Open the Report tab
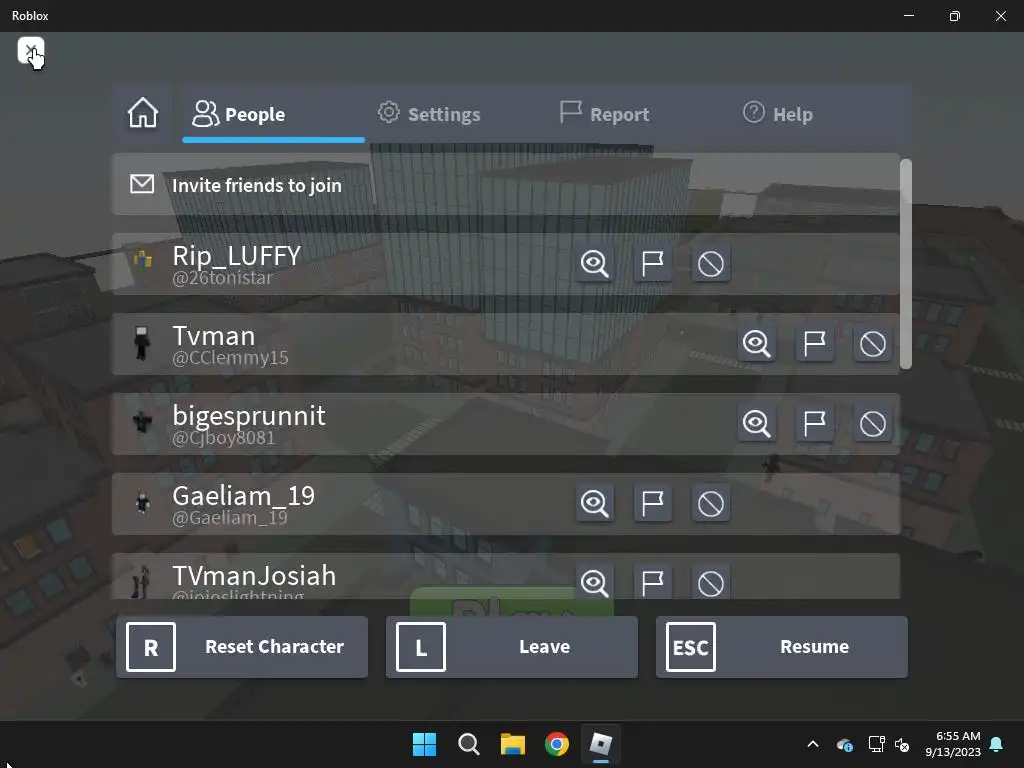1024x768 pixels. [x=604, y=114]
